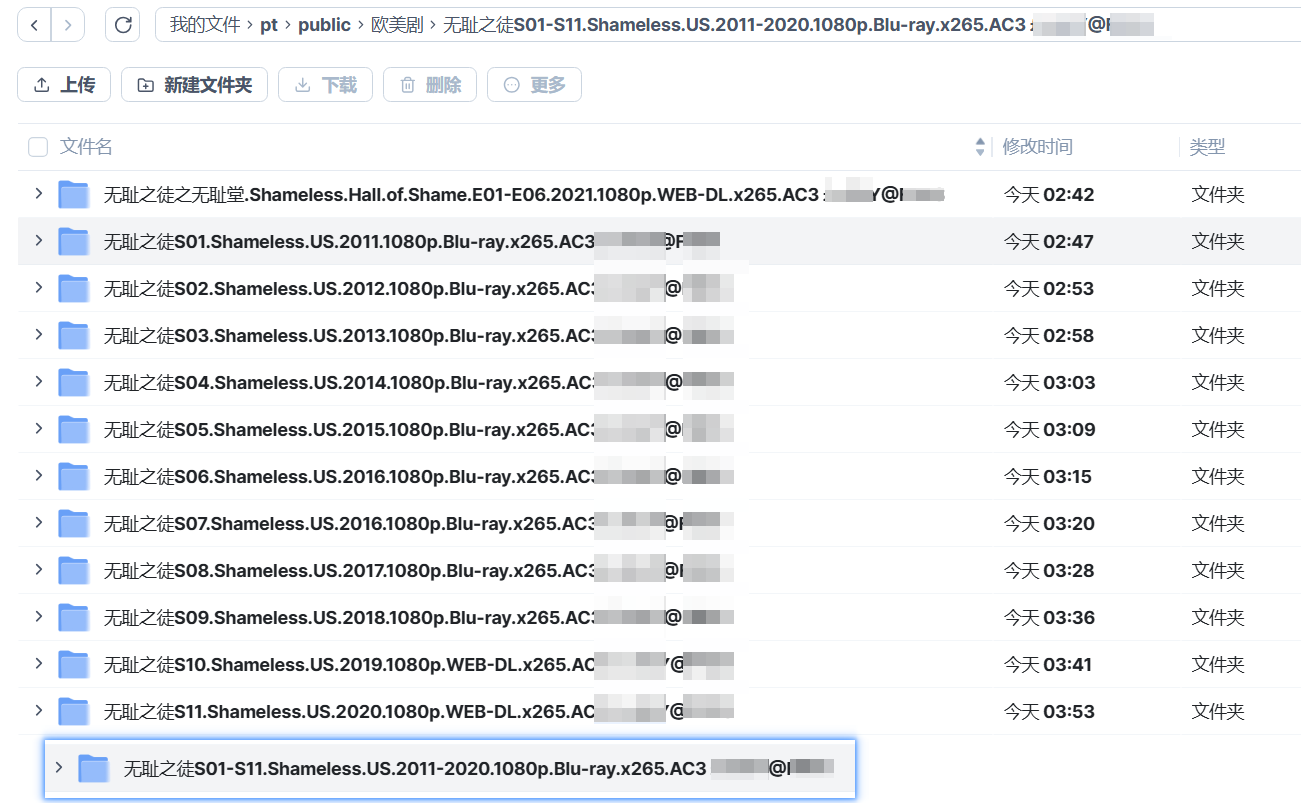Image resolution: width=1301 pixels, height=803 pixels.
Task: Expand the 无耻之徒S03 folder row
Action: click(x=39, y=335)
